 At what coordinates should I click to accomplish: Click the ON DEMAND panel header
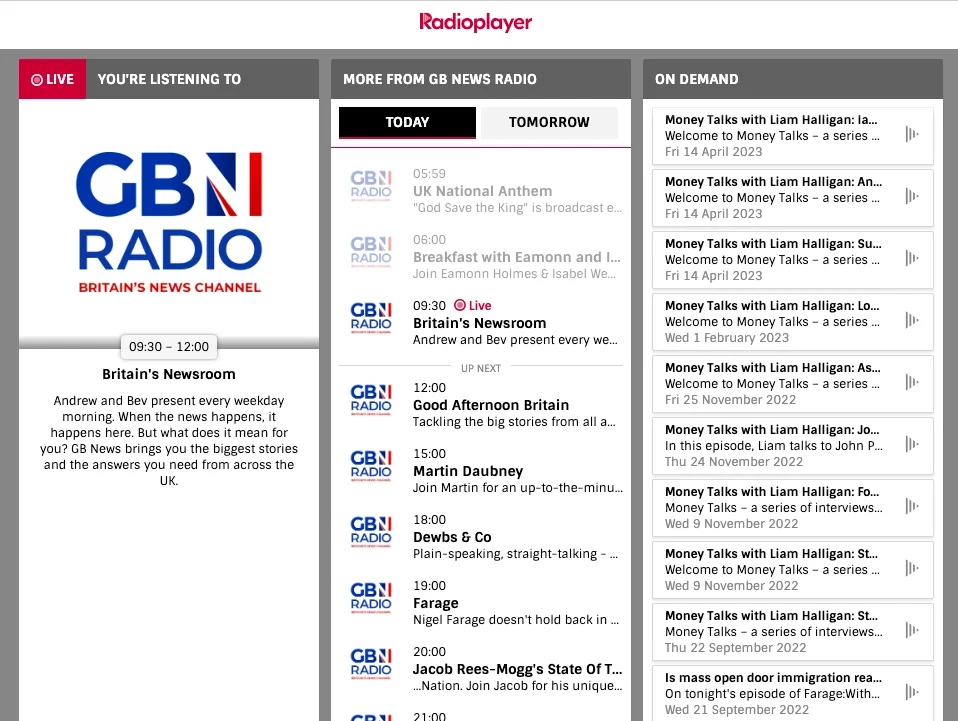[793, 79]
